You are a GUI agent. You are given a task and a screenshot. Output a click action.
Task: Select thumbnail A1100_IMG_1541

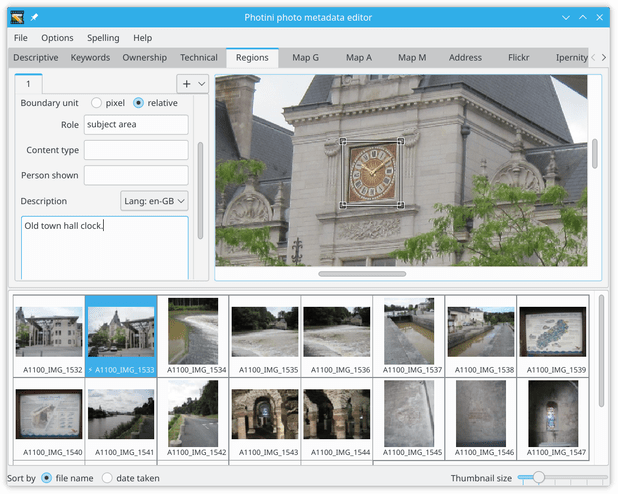point(121,419)
